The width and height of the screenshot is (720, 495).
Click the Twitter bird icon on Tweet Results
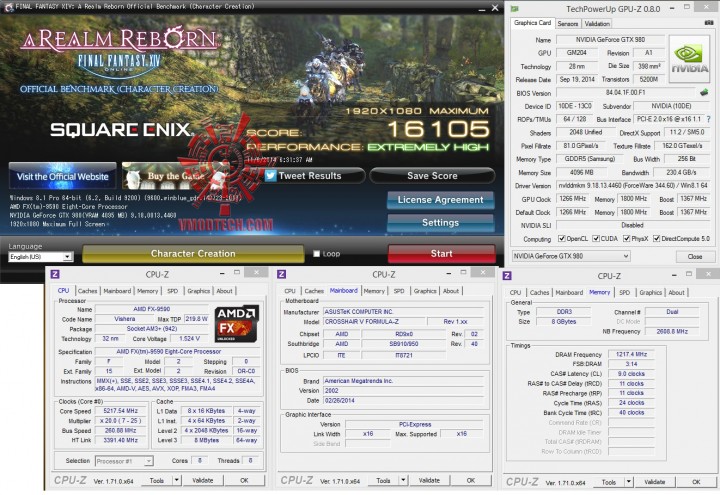(270, 175)
